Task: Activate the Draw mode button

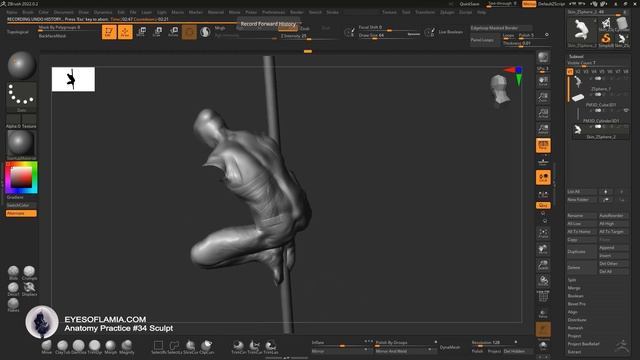Action: [125, 32]
